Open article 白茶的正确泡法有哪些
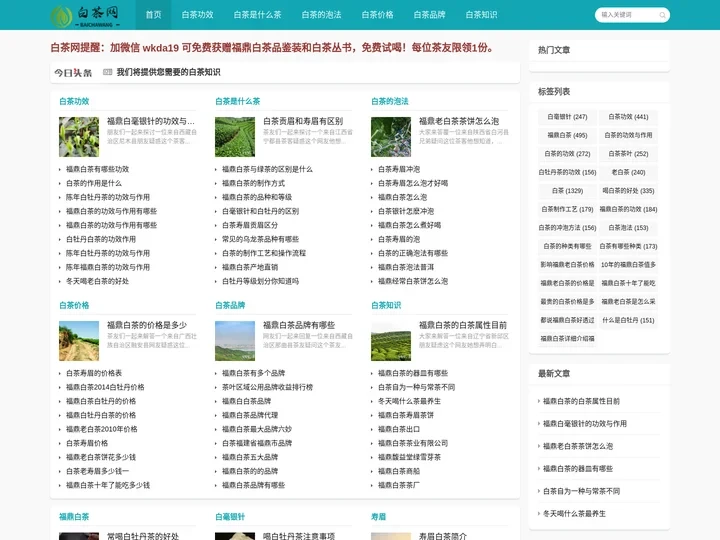The image size is (720, 540). pos(413,253)
